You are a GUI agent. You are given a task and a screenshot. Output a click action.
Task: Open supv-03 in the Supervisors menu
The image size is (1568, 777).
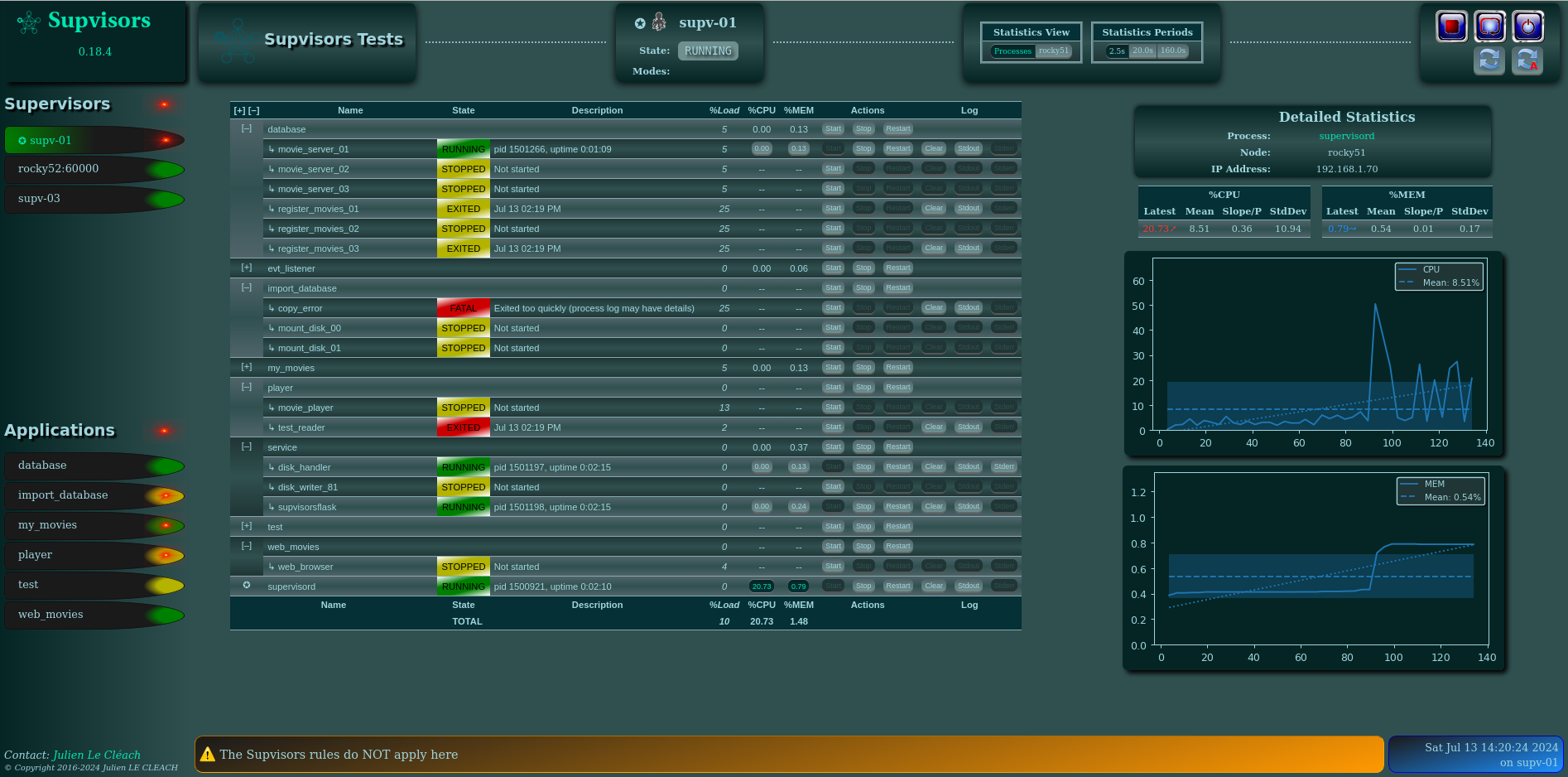pyautogui.click(x=94, y=200)
